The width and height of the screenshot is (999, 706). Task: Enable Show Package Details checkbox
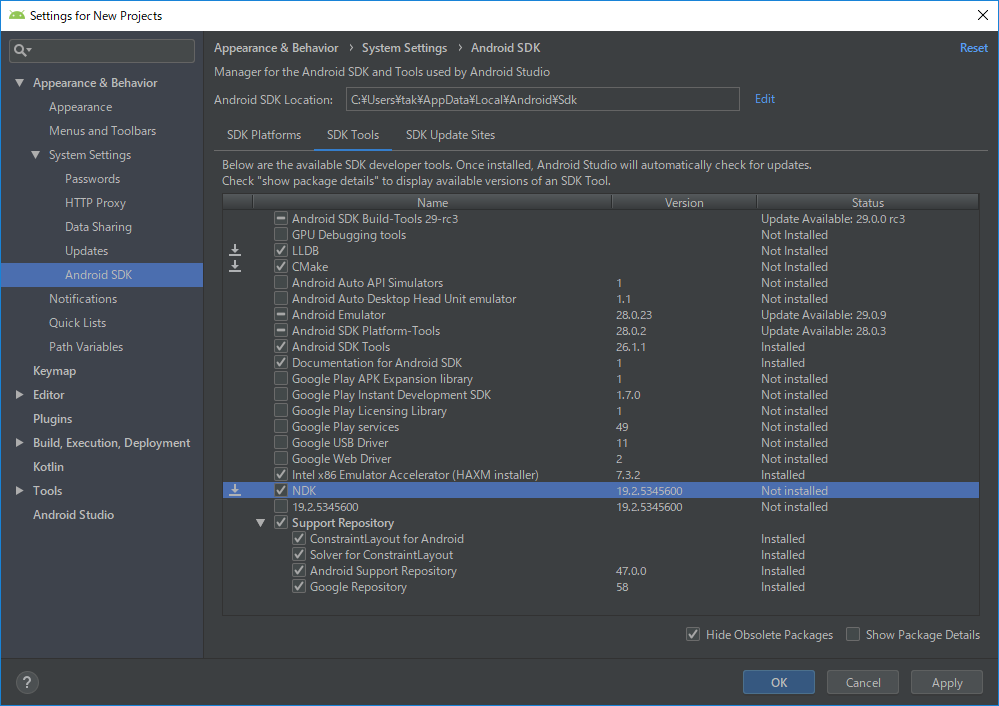tap(852, 634)
